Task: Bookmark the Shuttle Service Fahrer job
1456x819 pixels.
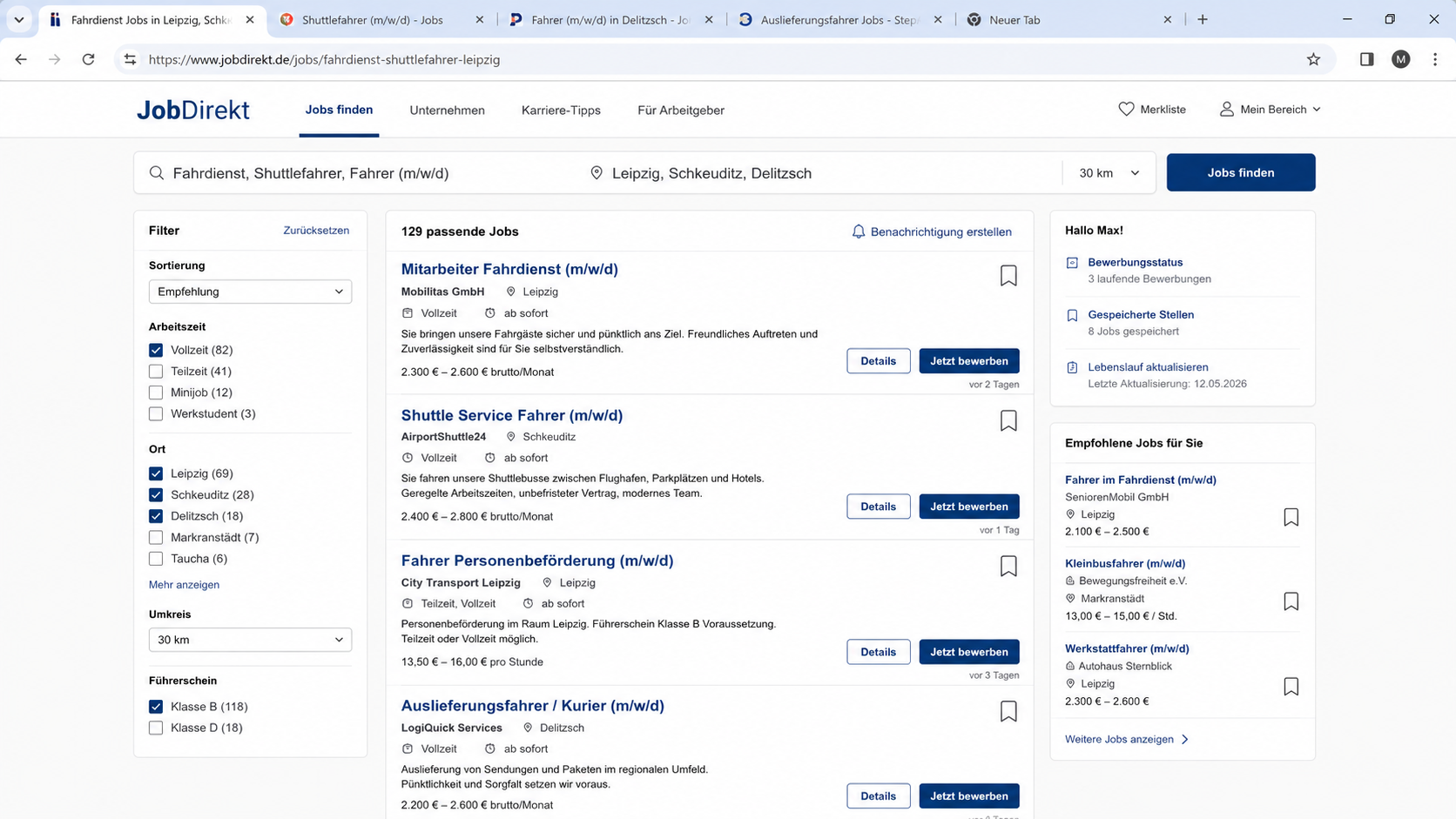Action: (1008, 421)
